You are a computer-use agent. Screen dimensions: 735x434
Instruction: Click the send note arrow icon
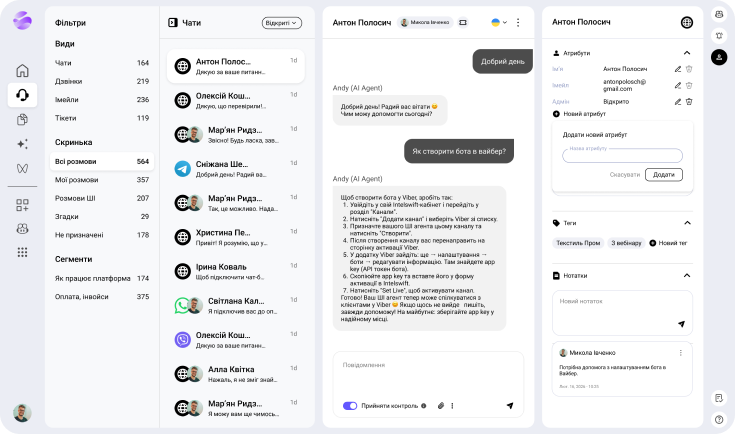[x=681, y=324]
